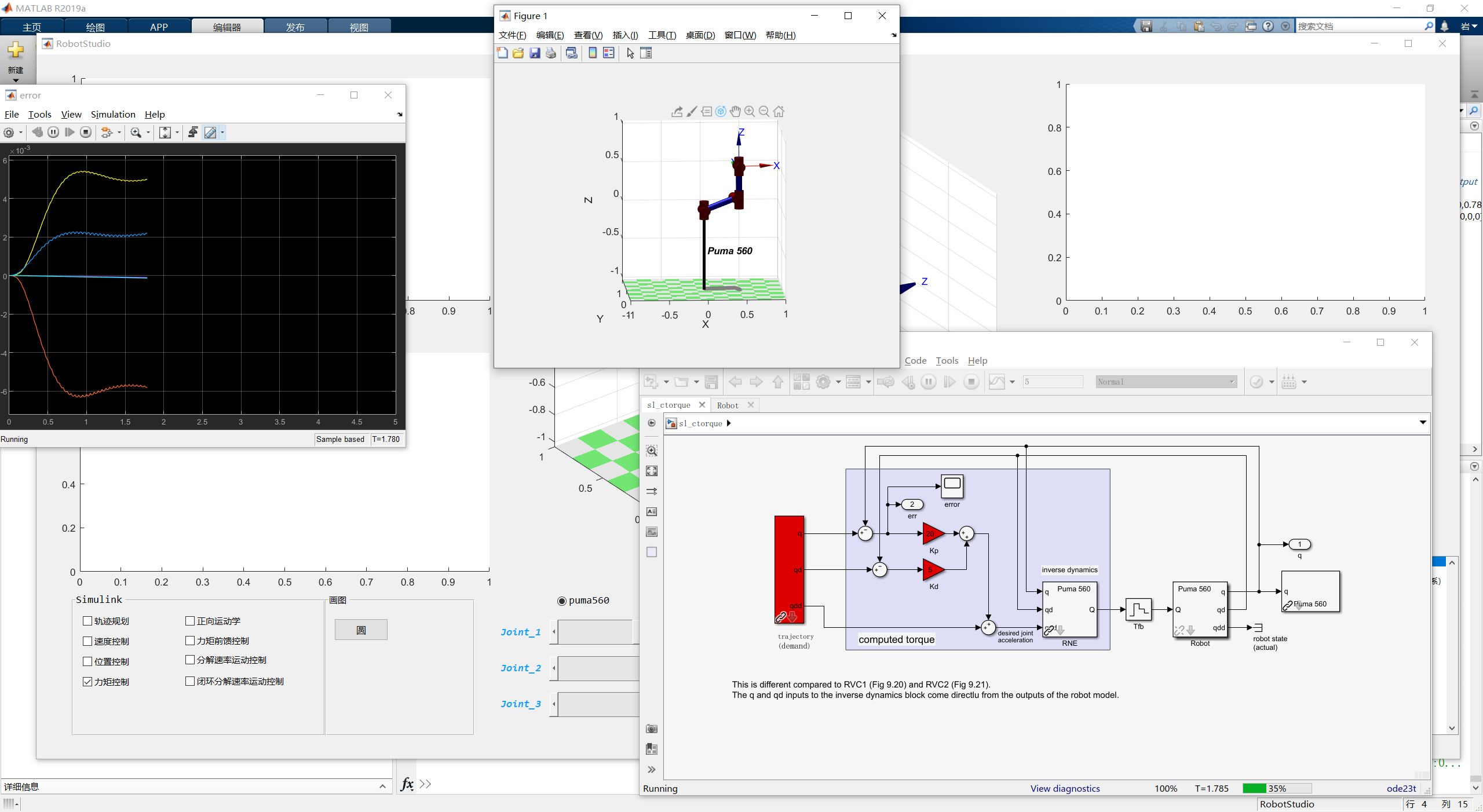The height and width of the screenshot is (812, 1483).
Task: Check 正向运动学 checkbox
Action: tap(190, 621)
